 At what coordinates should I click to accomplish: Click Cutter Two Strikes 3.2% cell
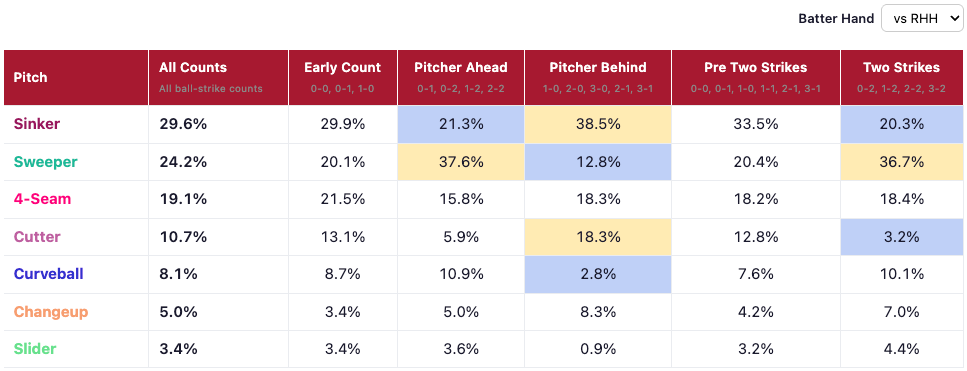(x=902, y=237)
